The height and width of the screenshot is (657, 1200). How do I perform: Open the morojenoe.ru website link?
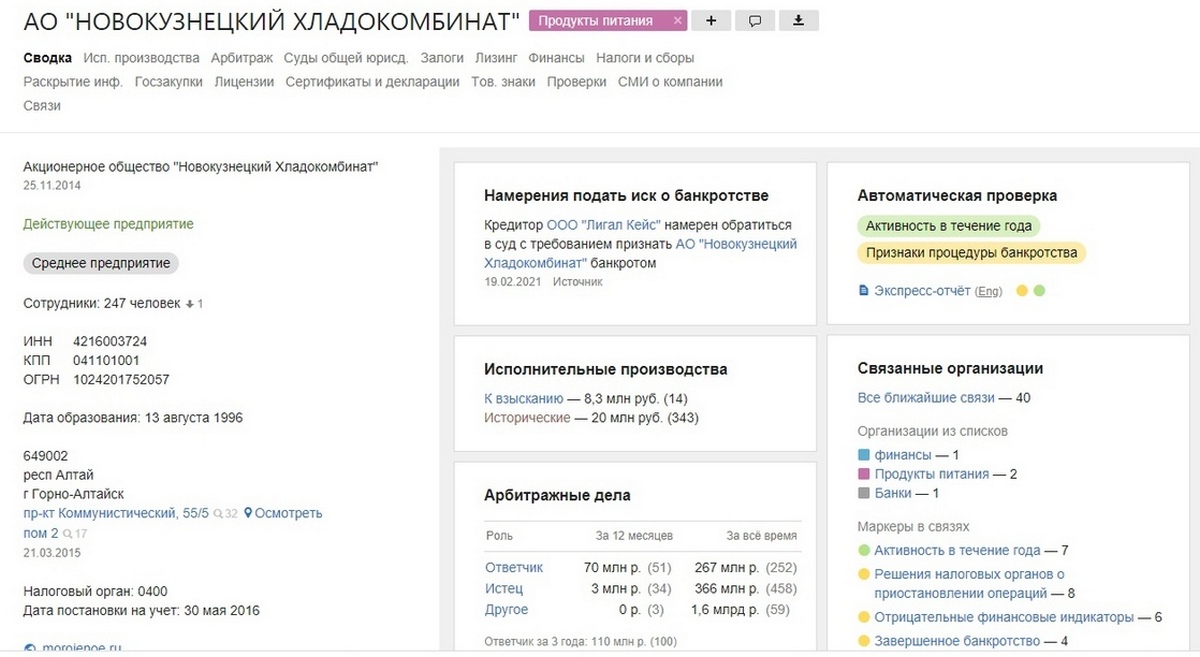coord(82,648)
